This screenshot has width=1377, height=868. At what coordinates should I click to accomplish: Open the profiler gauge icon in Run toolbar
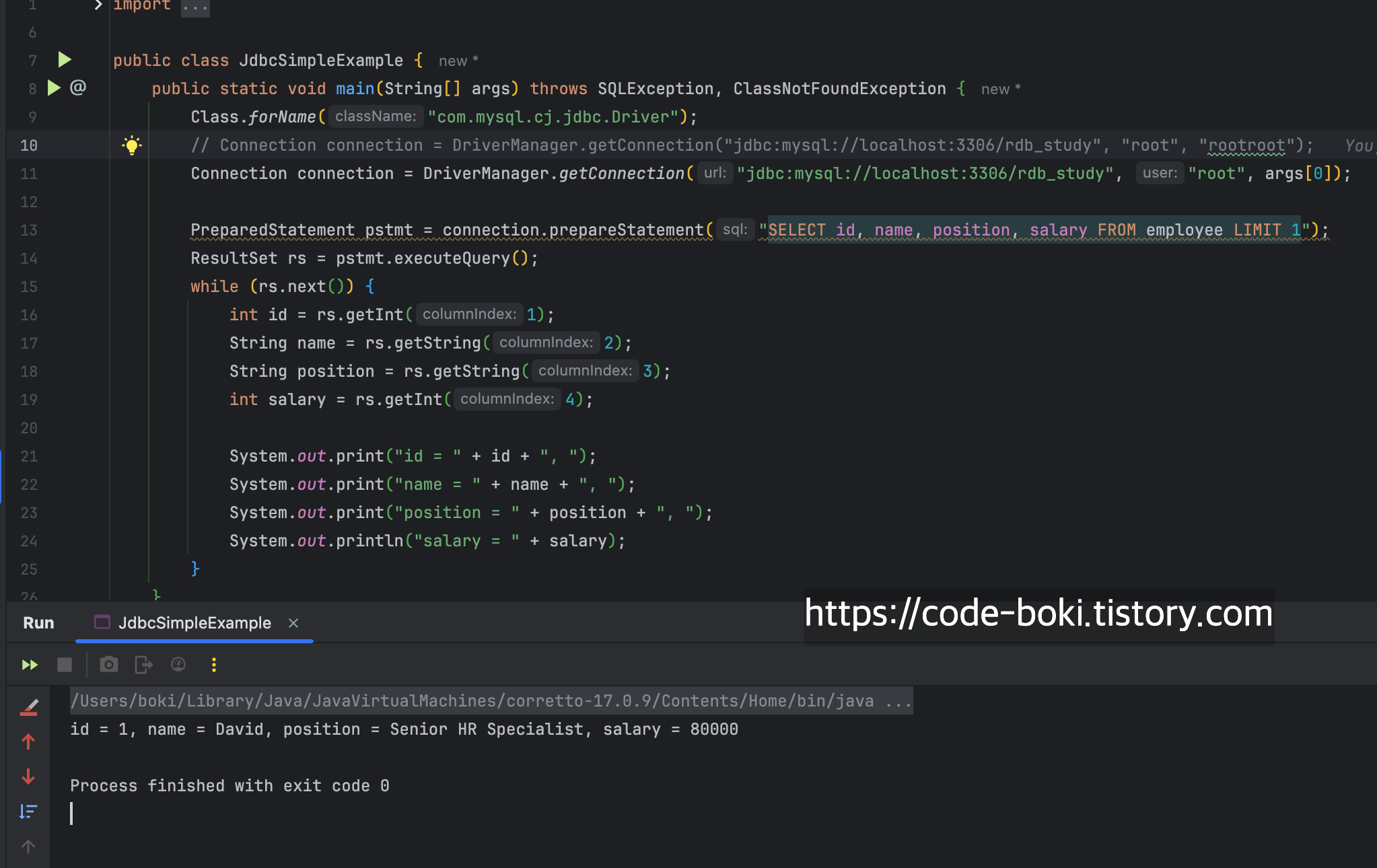pyautogui.click(x=178, y=665)
